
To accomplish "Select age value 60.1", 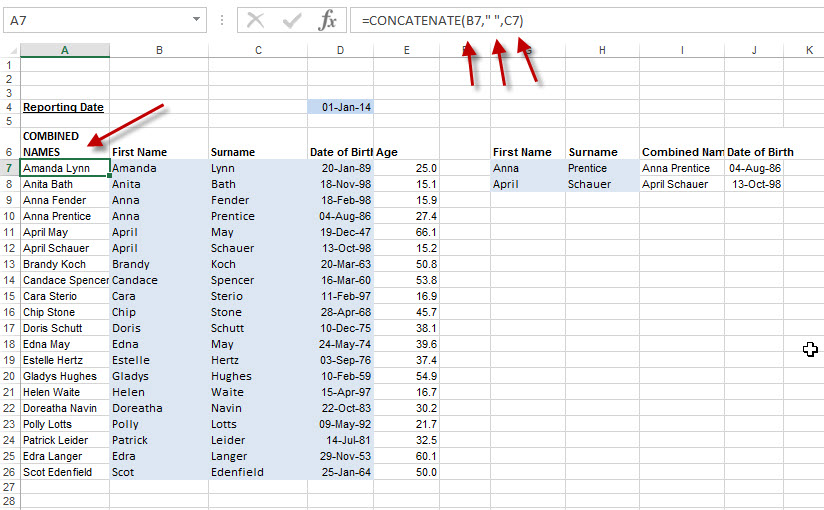I will 406,456.
